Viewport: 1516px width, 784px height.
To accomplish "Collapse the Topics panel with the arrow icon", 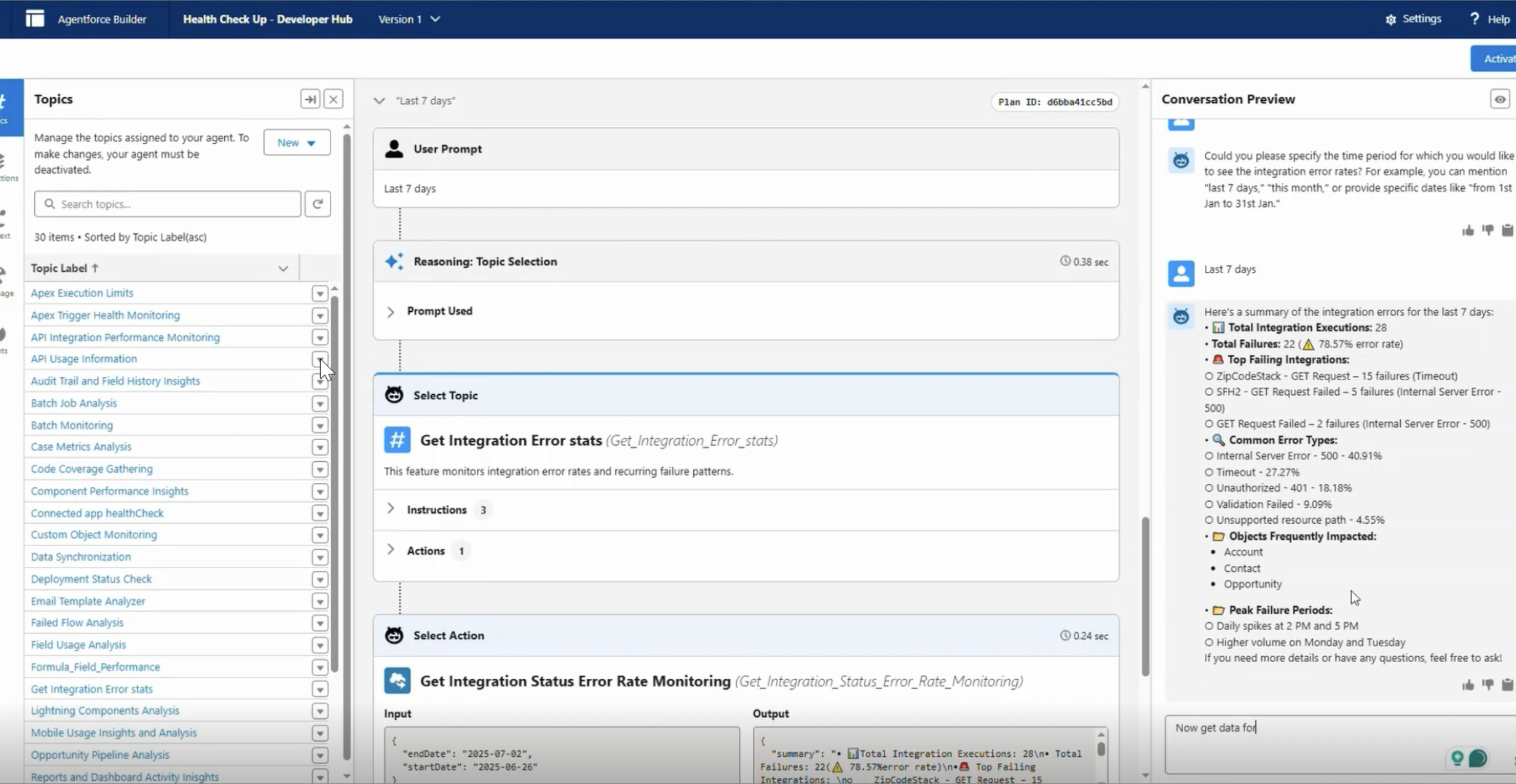I will click(x=310, y=99).
